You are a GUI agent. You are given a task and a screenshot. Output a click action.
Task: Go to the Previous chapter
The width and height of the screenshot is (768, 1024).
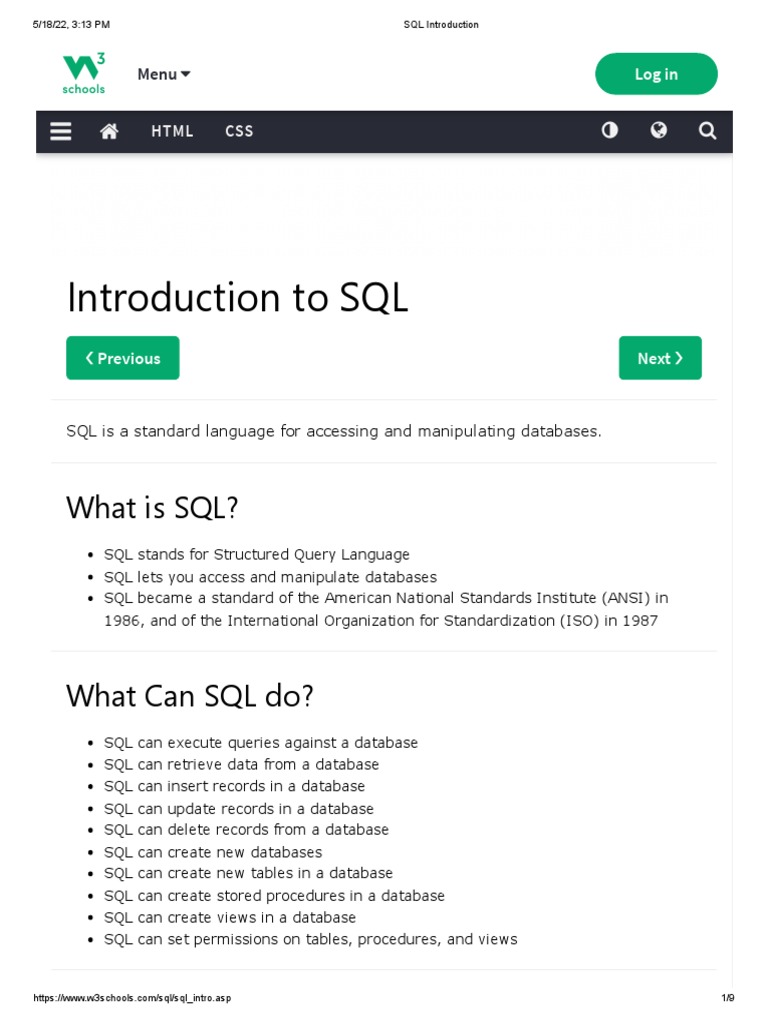(x=123, y=358)
